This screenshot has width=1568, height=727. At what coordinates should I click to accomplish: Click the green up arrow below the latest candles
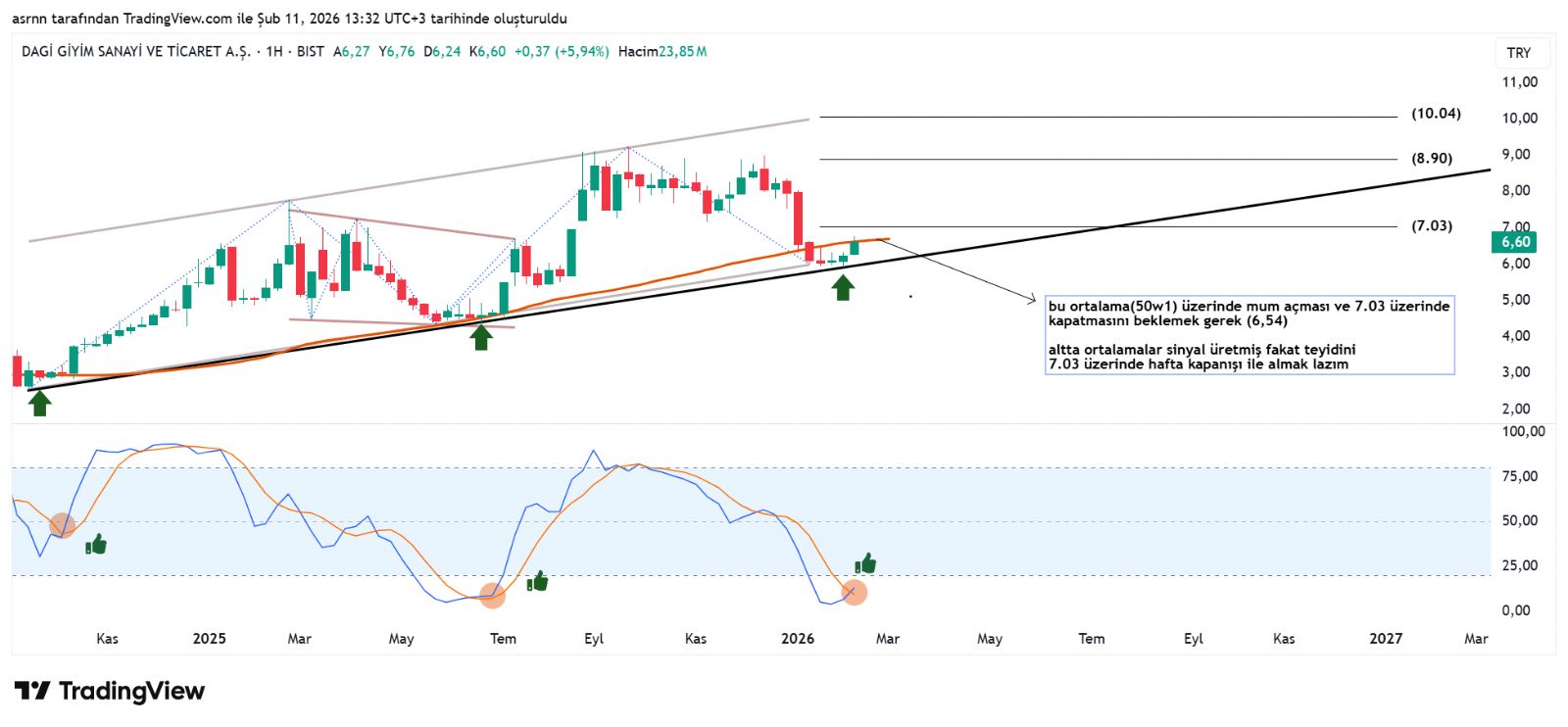pos(843,287)
